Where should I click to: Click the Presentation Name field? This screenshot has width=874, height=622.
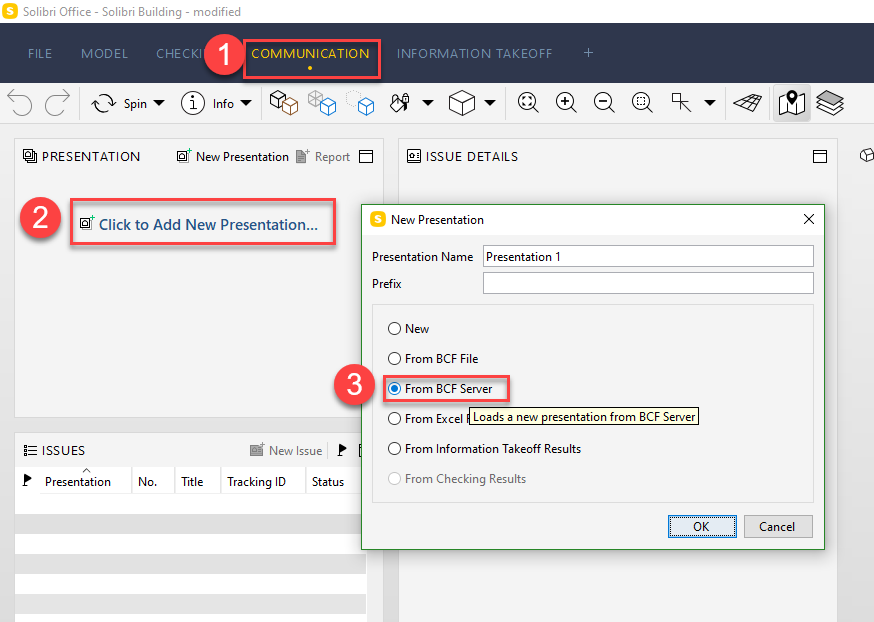click(x=648, y=256)
